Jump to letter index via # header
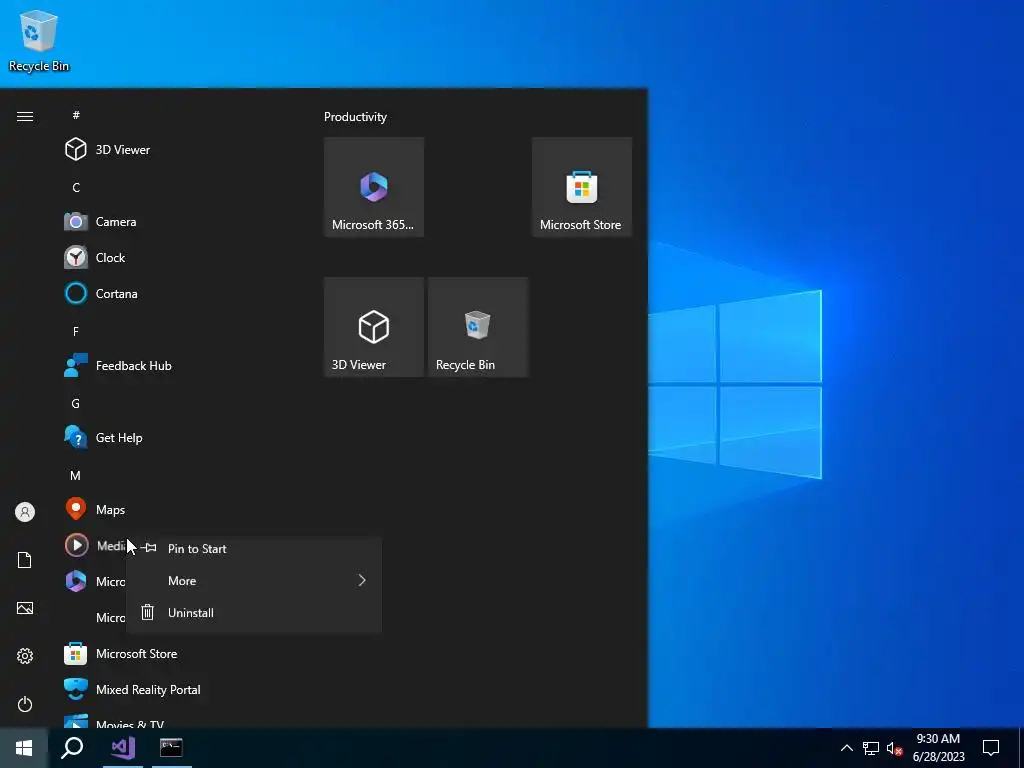Screen dimensions: 1024x768 point(76,115)
